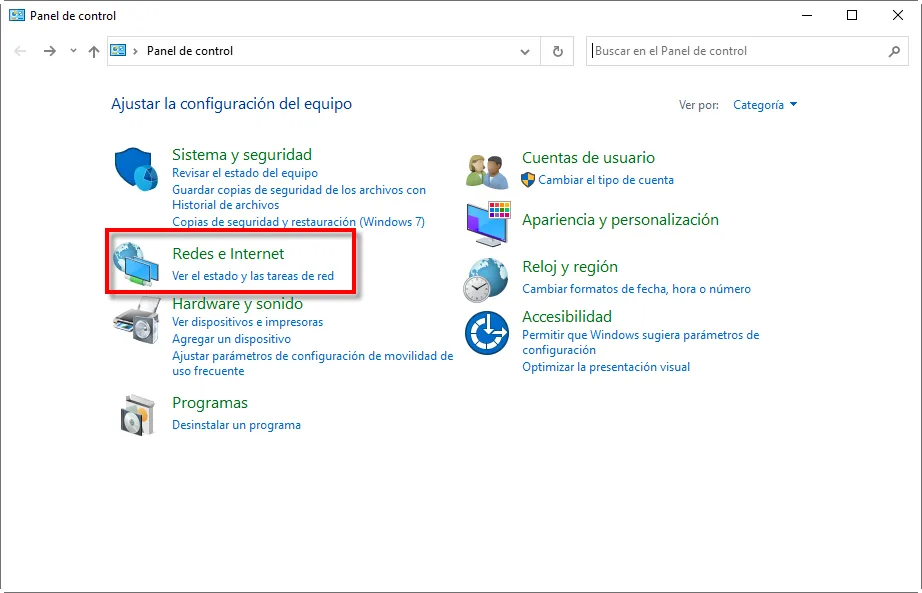The width and height of the screenshot is (922, 593).
Task: Open Revisar el estado del equipo
Action: 245,173
